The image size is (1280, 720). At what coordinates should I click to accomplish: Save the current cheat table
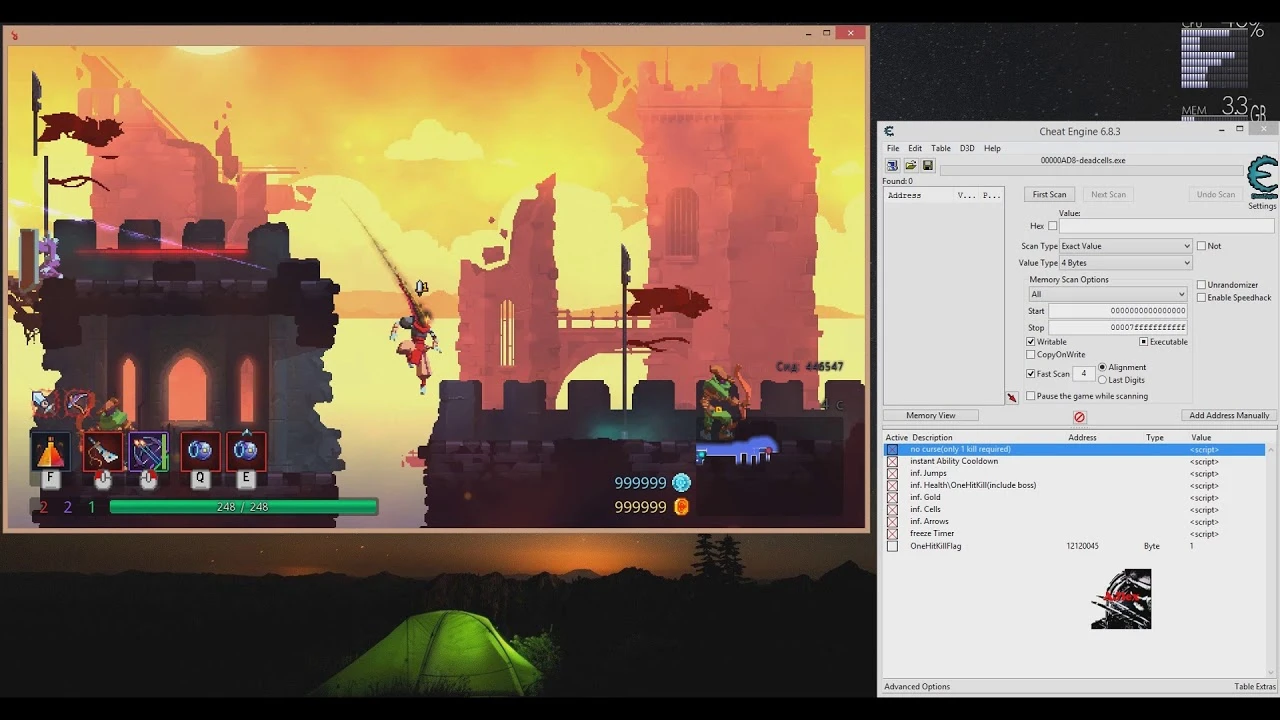pos(927,164)
